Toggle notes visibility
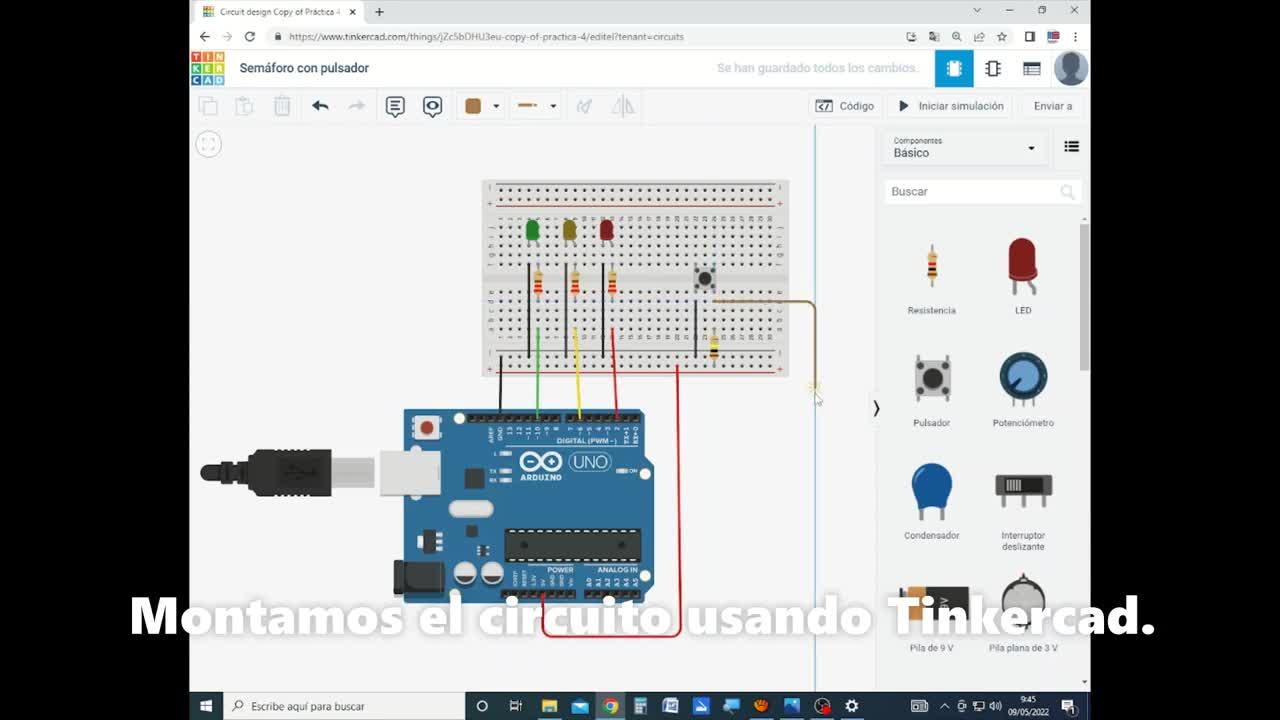 click(x=432, y=106)
